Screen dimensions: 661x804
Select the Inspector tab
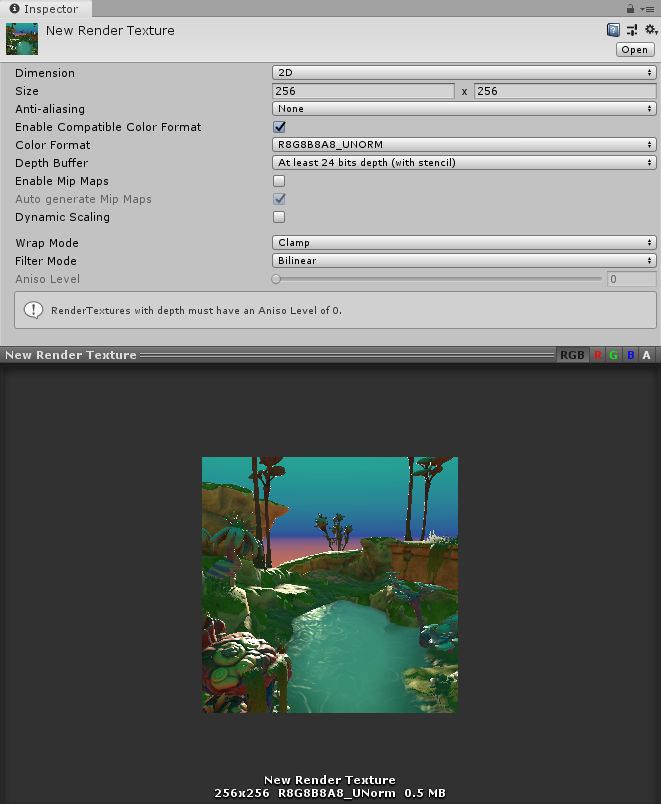(45, 9)
